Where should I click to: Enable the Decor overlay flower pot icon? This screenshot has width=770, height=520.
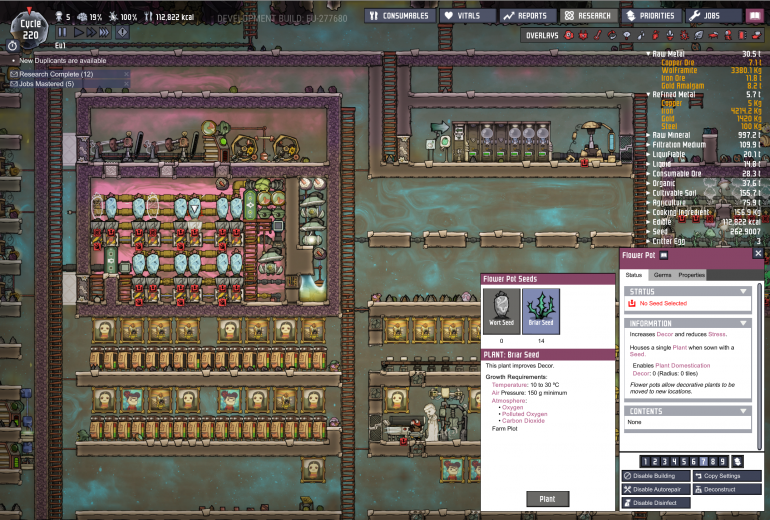click(670, 35)
